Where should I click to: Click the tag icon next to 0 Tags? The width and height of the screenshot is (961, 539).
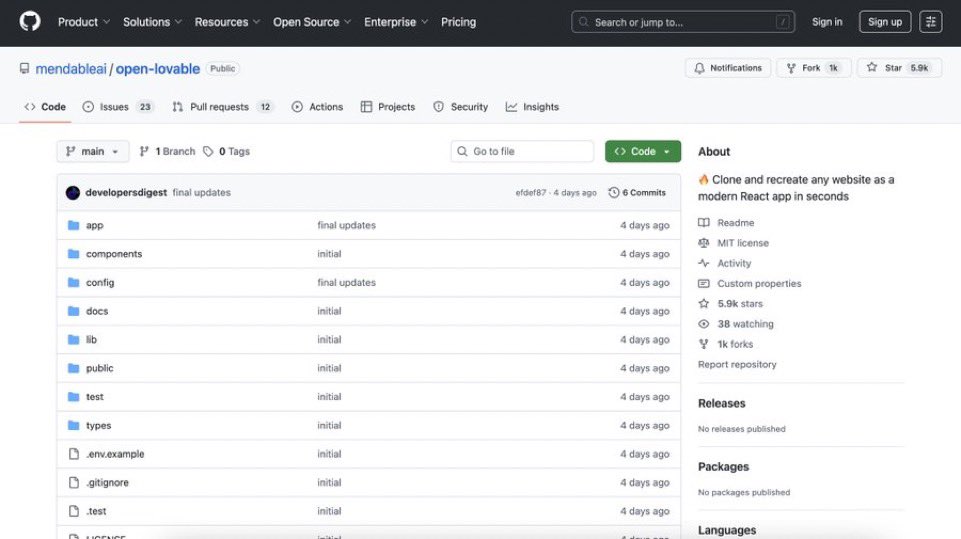[208, 151]
